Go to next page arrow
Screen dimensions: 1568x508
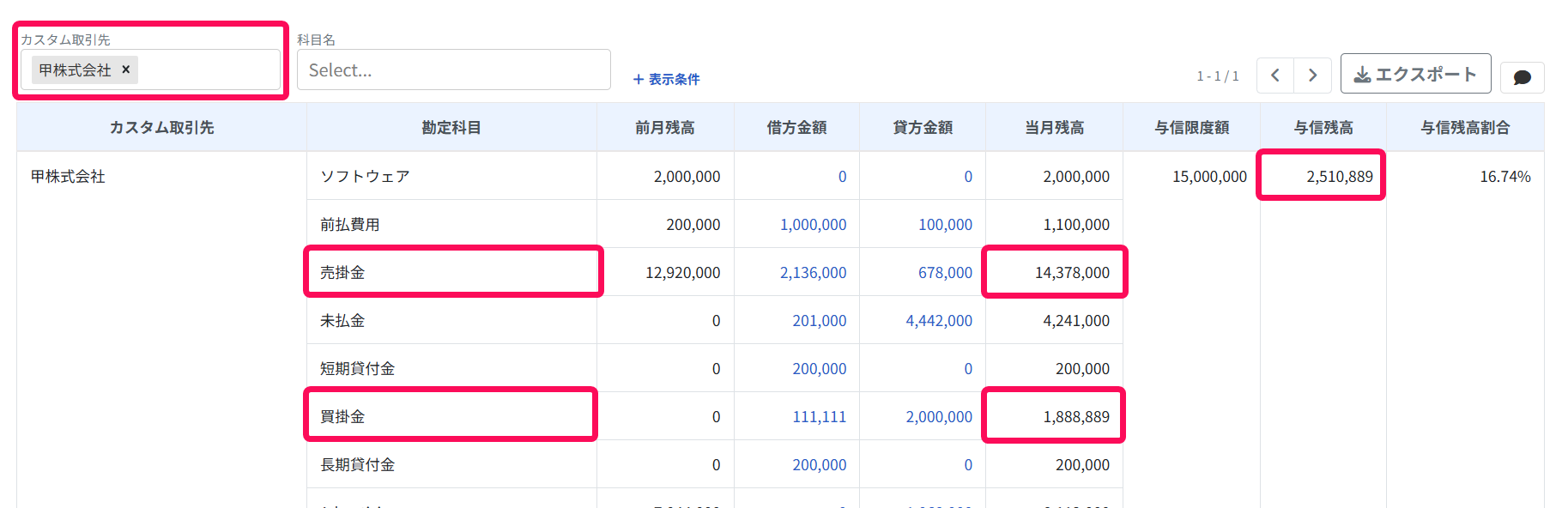1313,76
